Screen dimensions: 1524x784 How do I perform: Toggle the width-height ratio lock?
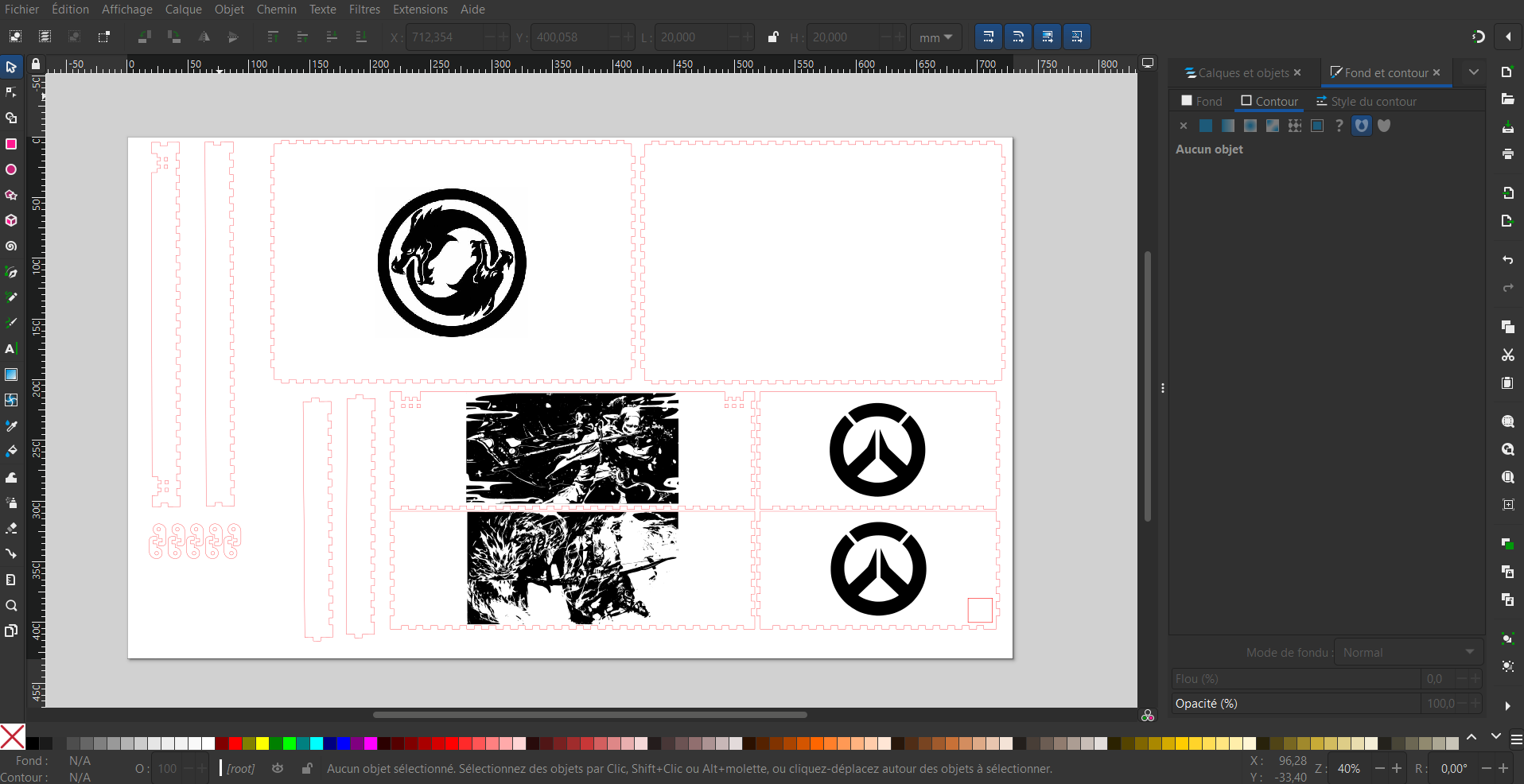pyautogui.click(x=772, y=37)
